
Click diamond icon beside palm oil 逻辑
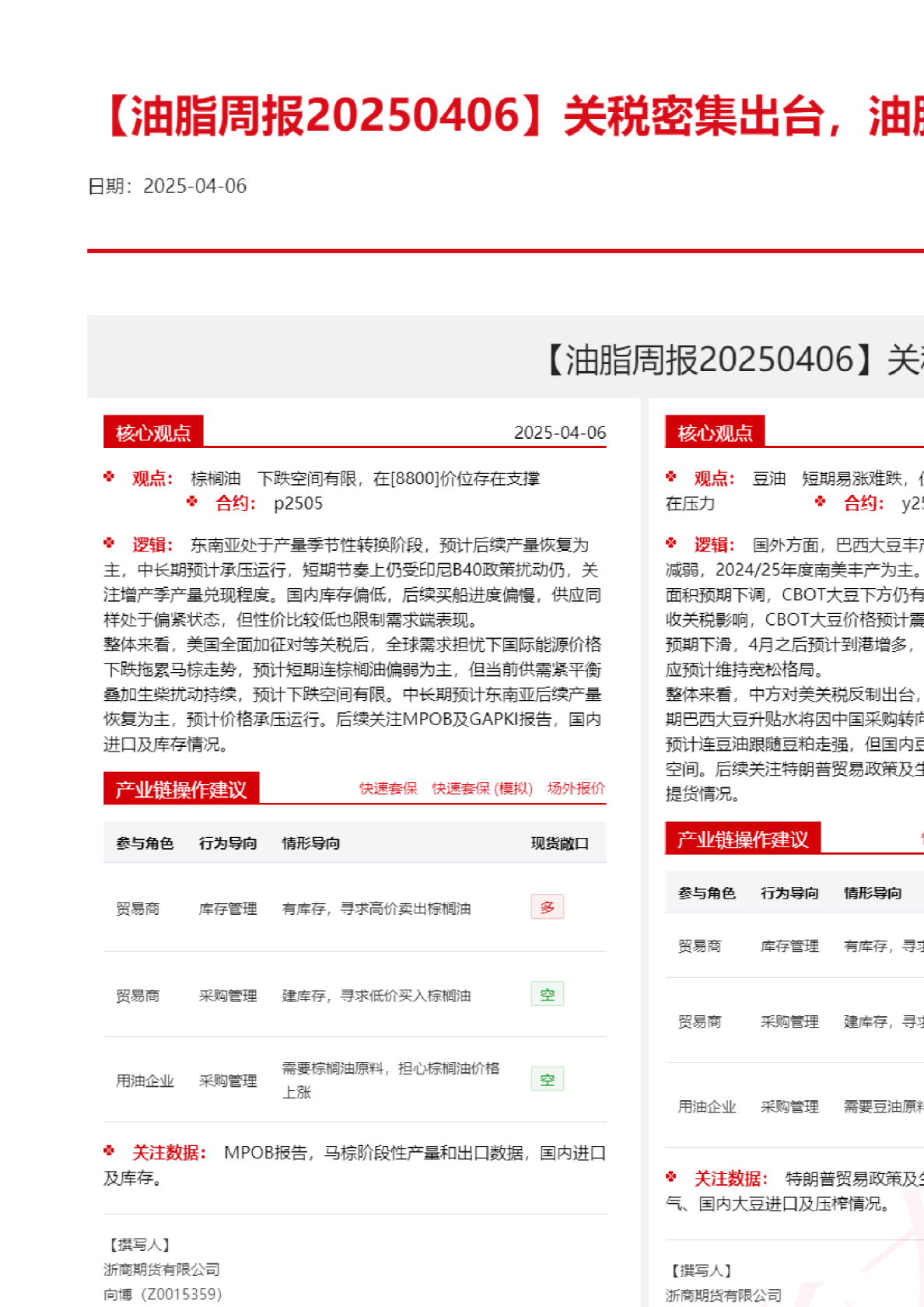click(109, 543)
